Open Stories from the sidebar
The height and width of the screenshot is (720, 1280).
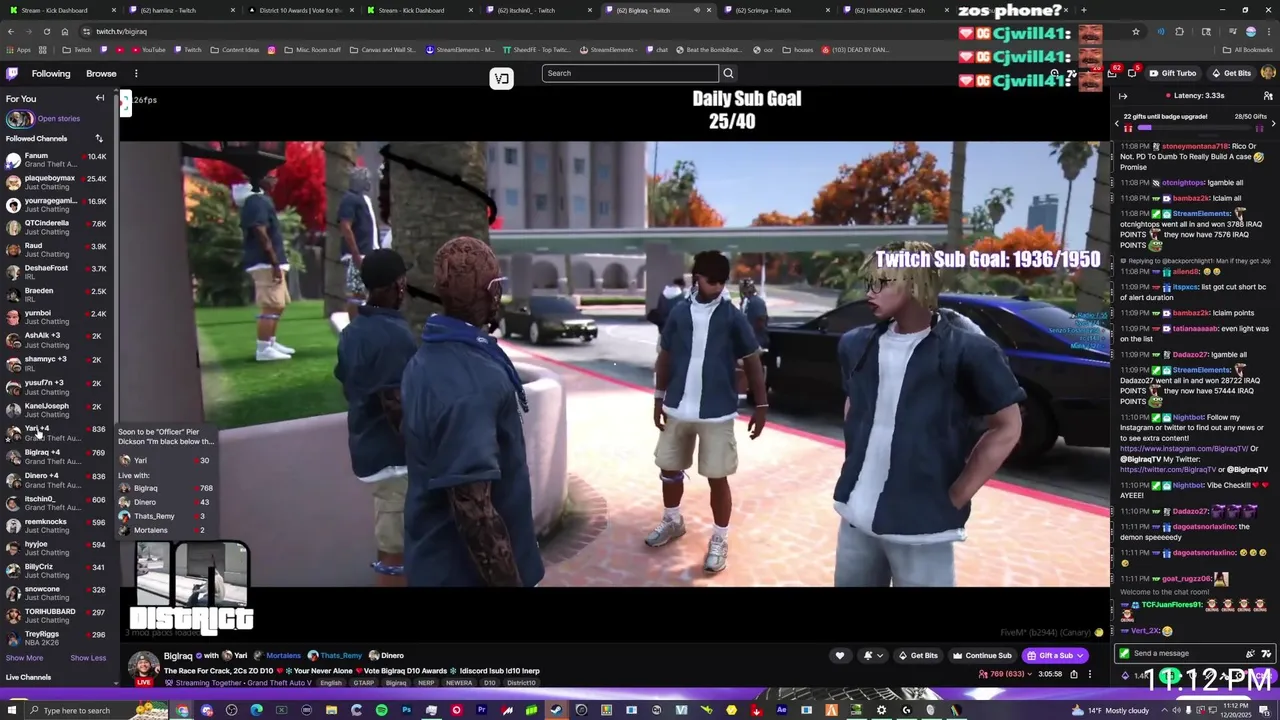[42, 119]
